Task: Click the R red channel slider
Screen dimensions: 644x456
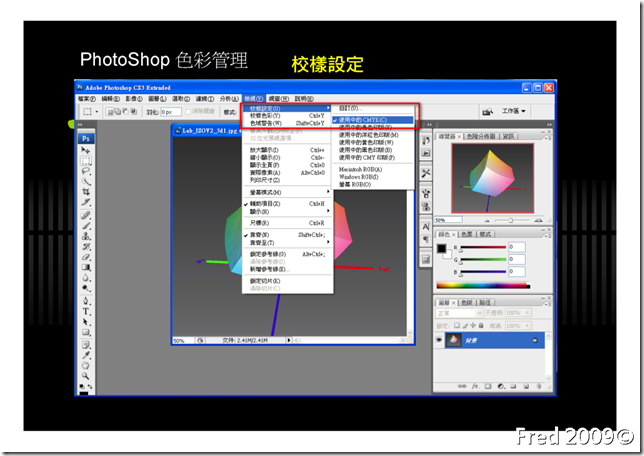Action: (483, 247)
